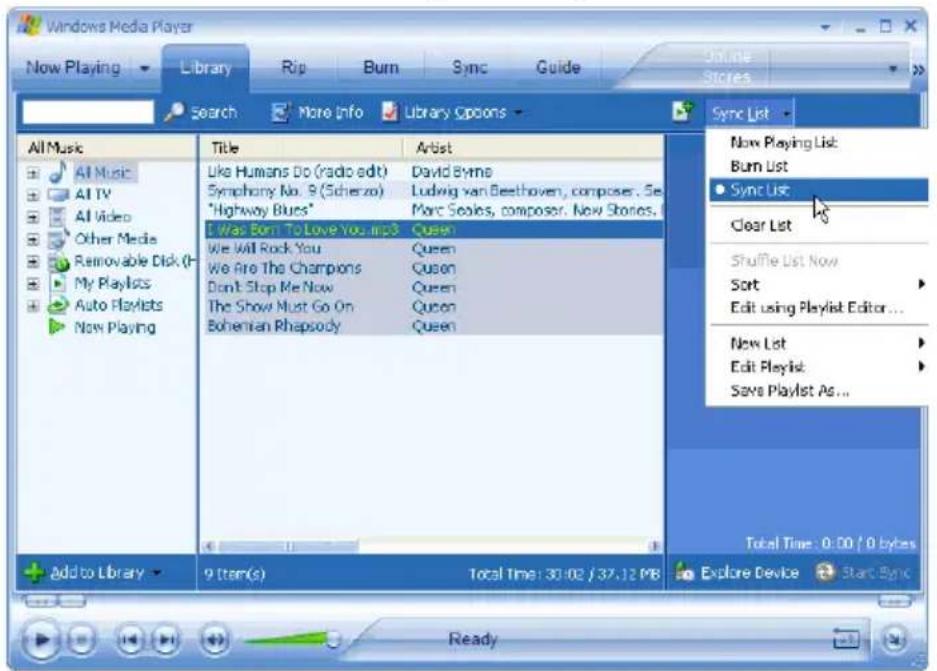Viewport: 937px width, 671px height.
Task: Open More Info icon
Action: tap(280, 112)
